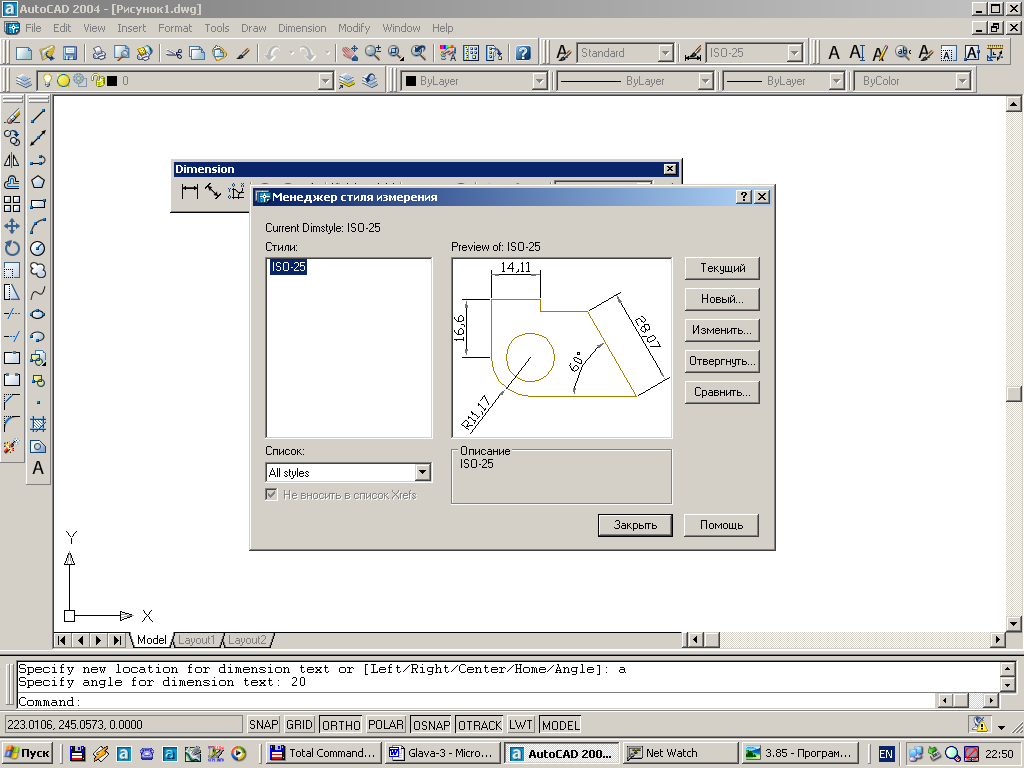Open the Пуск start button
This screenshot has height=768, width=1024.
coord(27,753)
